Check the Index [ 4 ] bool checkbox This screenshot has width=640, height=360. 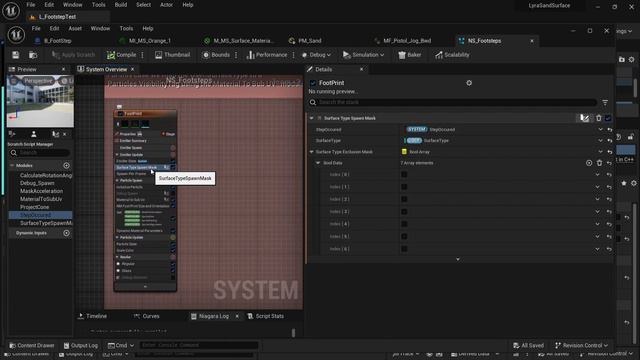point(404,224)
